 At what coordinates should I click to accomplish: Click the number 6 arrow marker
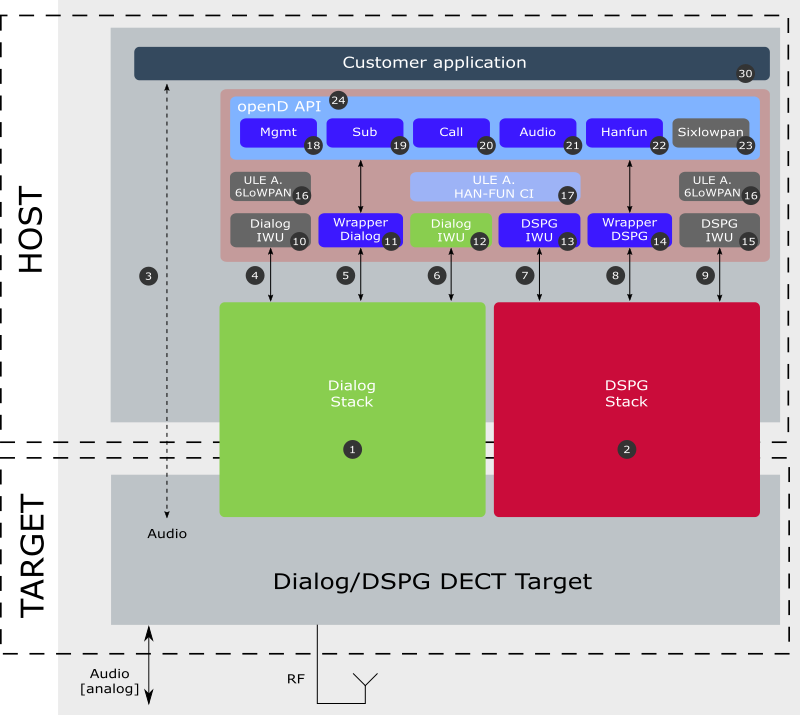pyautogui.click(x=437, y=276)
